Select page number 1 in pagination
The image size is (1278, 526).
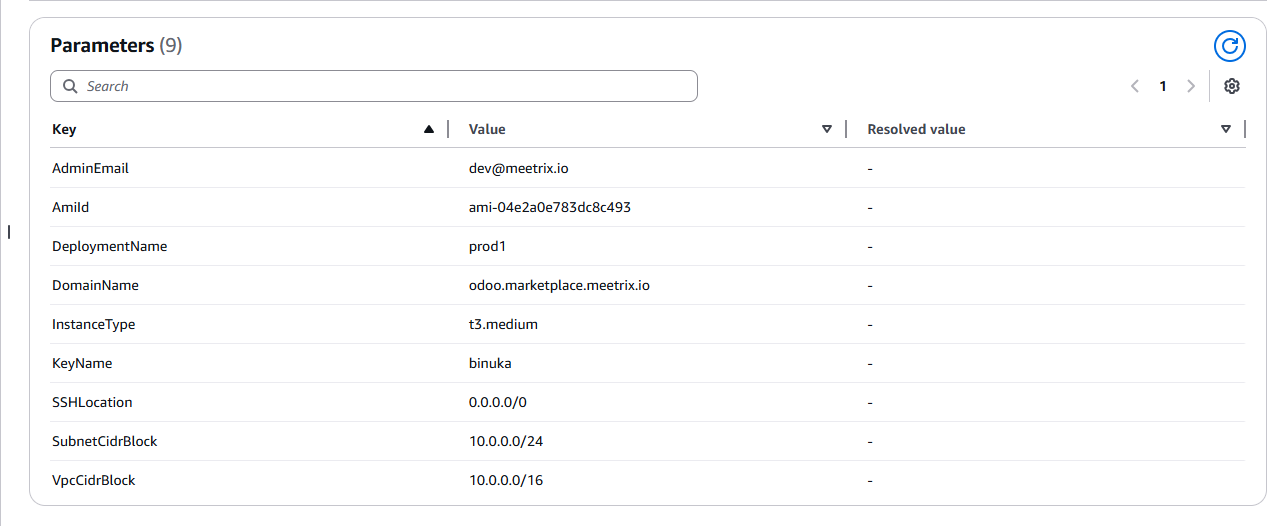click(x=1163, y=86)
